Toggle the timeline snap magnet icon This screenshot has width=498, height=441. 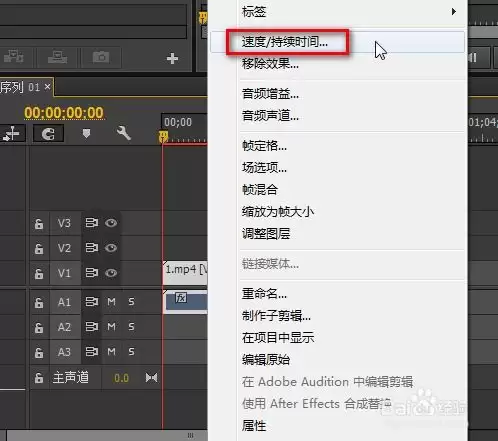(48, 134)
